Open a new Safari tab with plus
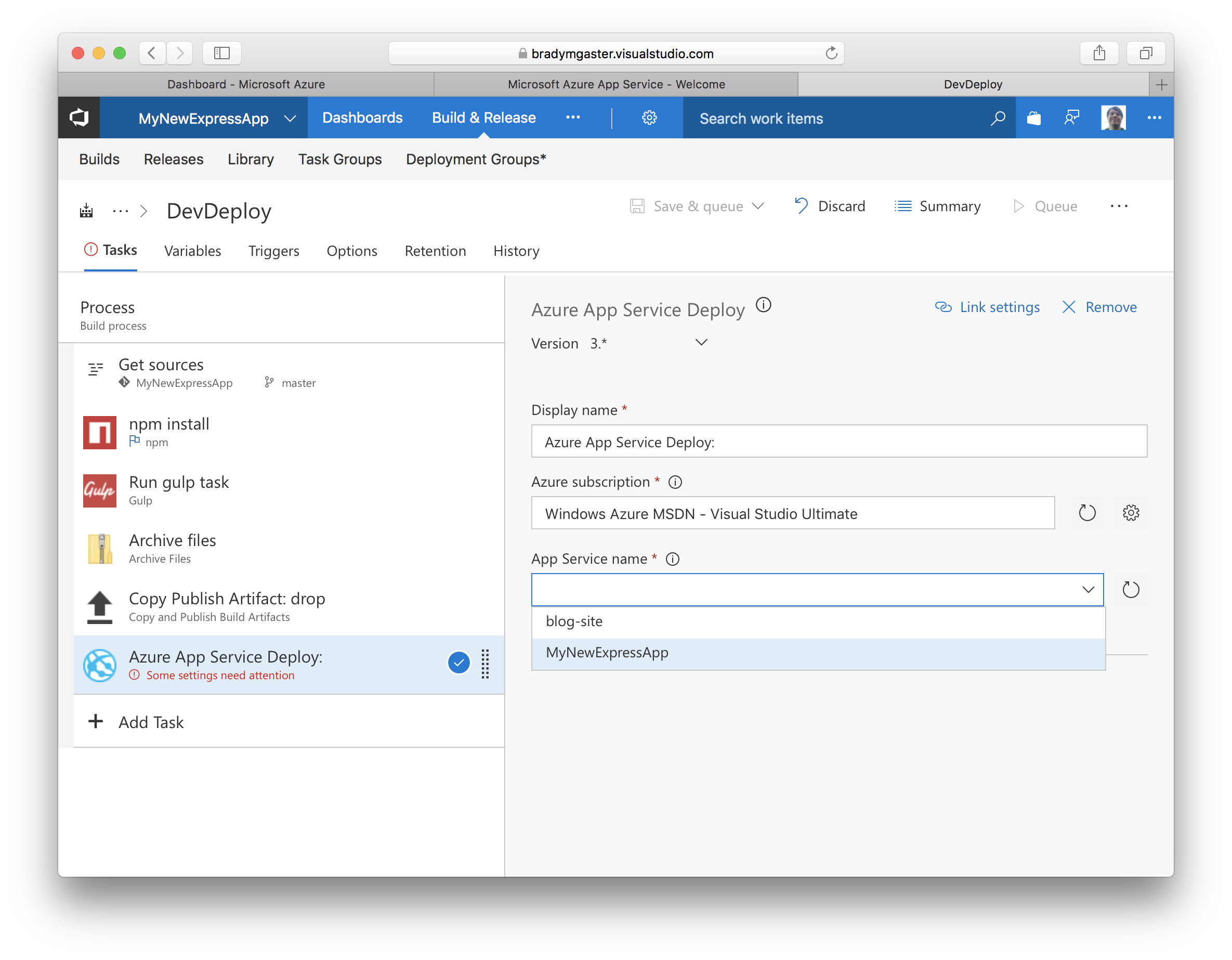1232x960 pixels. 1161,85
